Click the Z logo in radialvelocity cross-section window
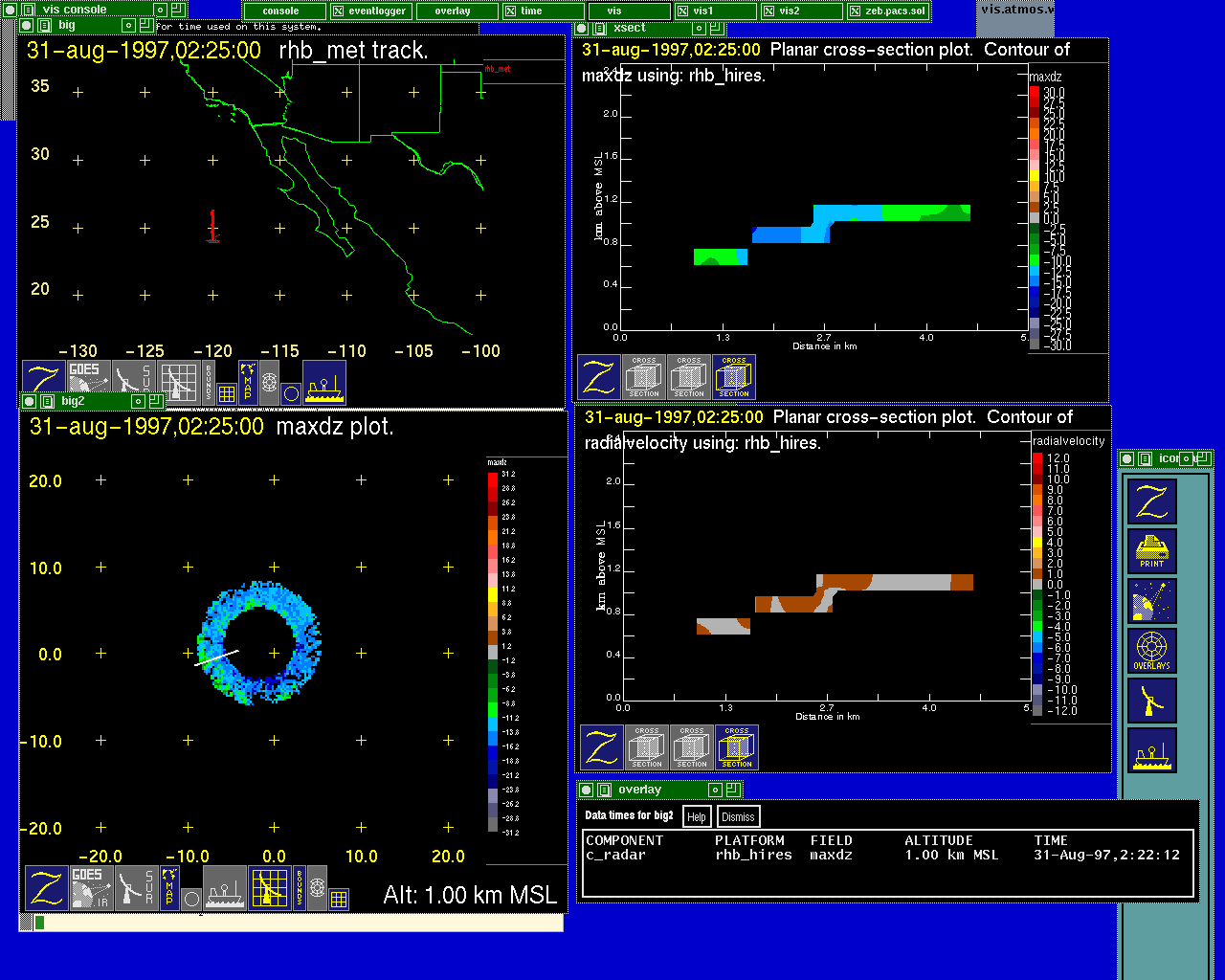 point(602,747)
